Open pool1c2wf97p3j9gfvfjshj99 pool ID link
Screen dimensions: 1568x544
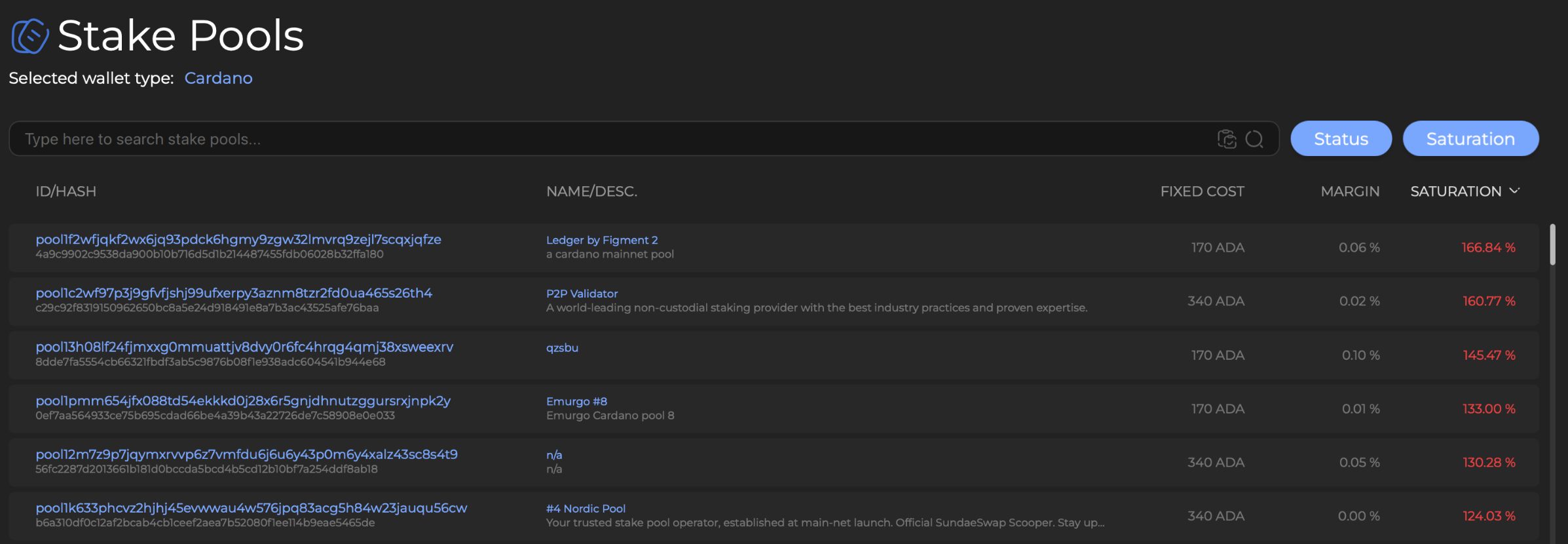point(234,293)
